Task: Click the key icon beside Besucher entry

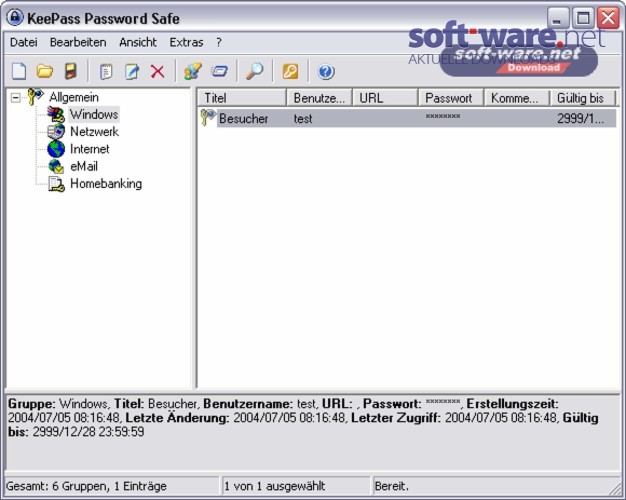Action: coord(208,118)
